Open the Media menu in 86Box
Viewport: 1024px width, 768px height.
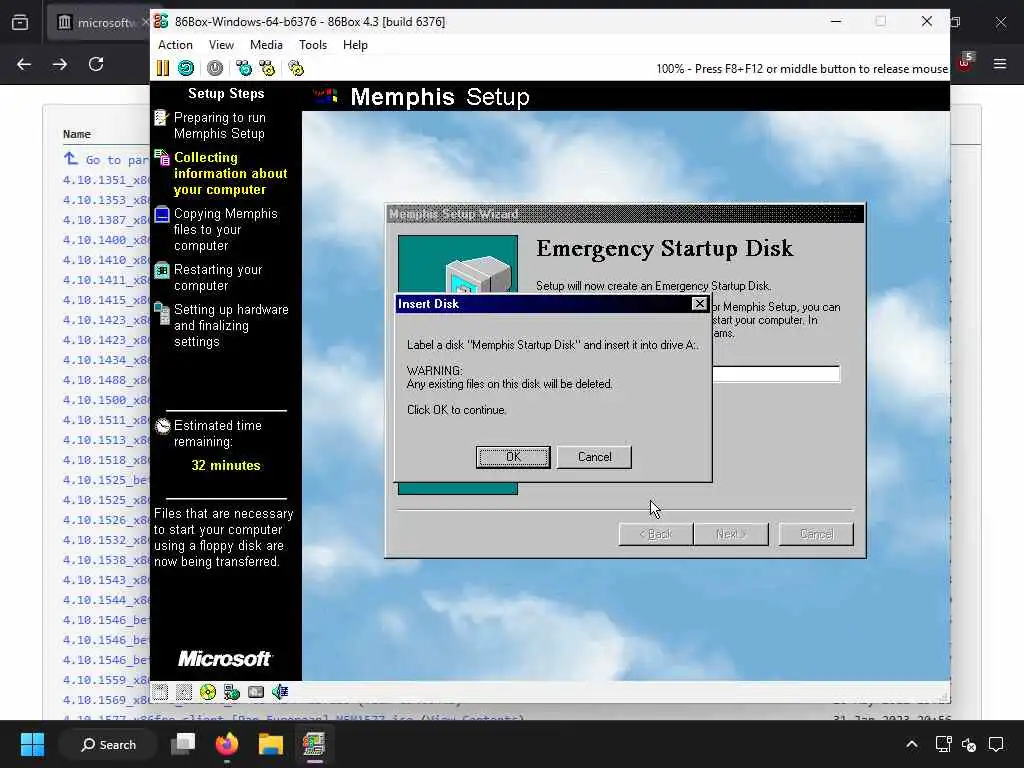coord(266,44)
